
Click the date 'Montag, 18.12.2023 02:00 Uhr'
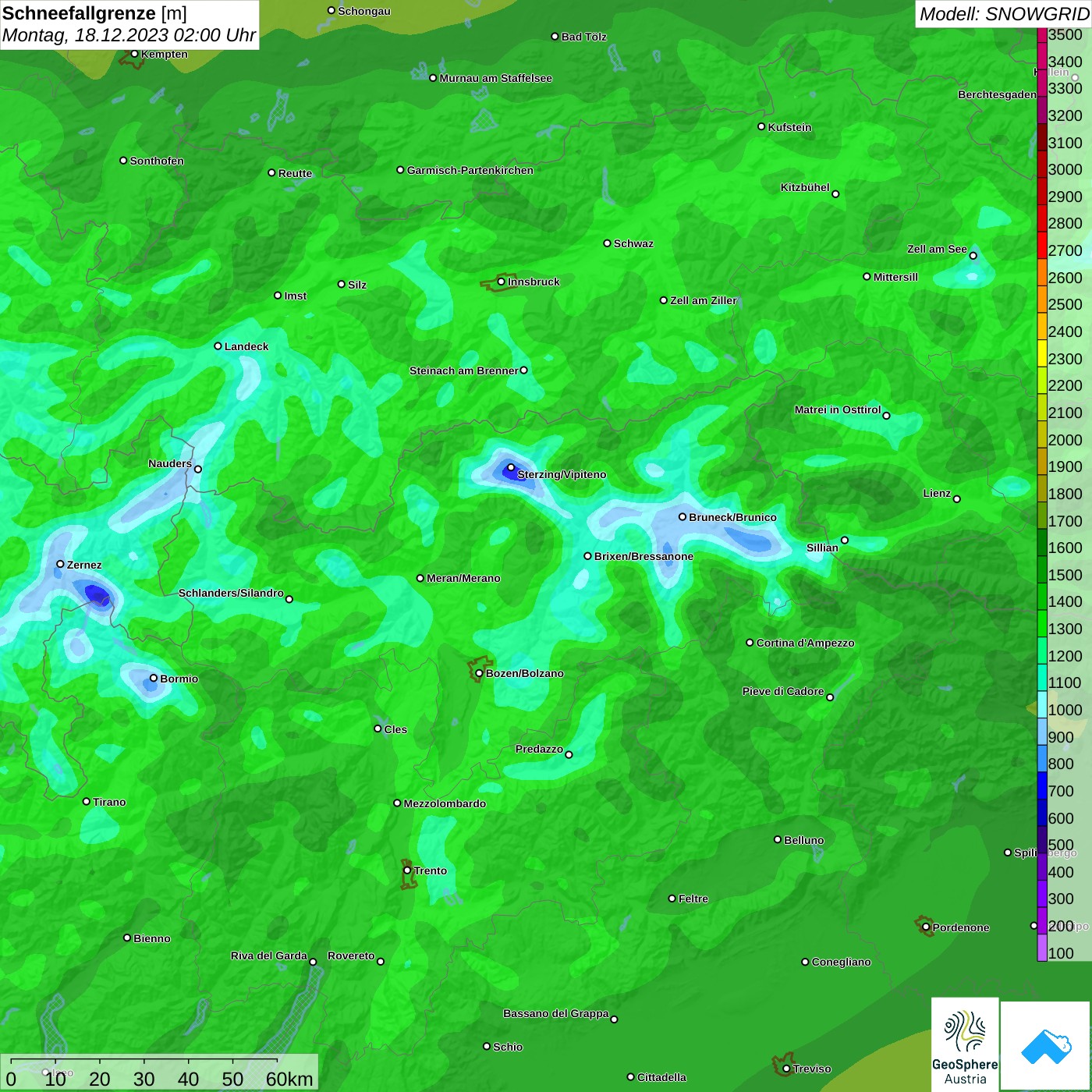(x=129, y=35)
